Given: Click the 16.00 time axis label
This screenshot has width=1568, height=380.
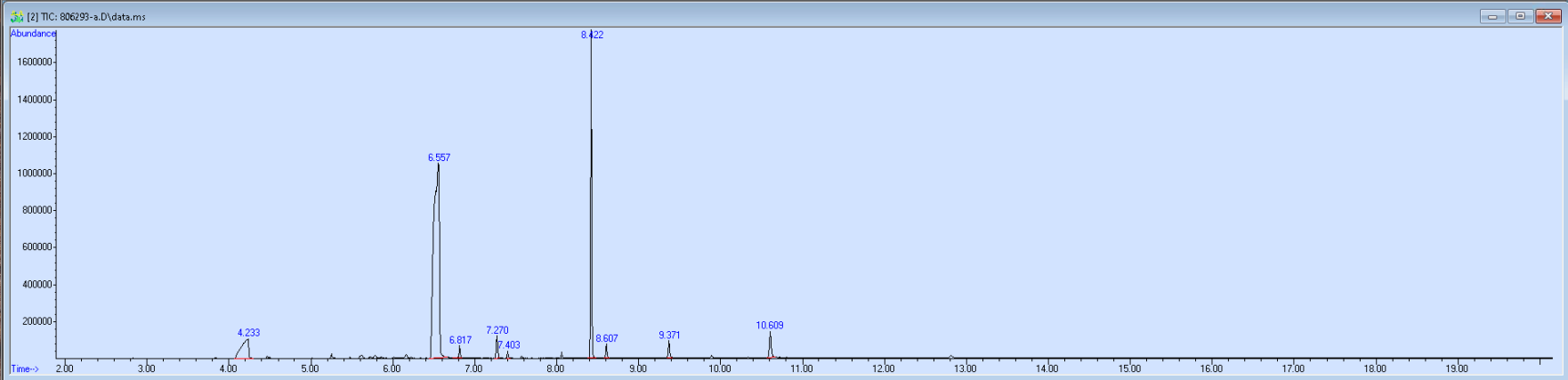Looking at the screenshot, I should (1211, 368).
